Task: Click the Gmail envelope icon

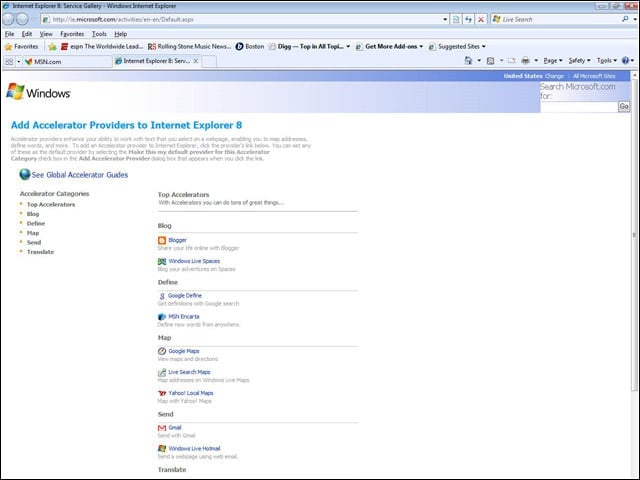Action: pyautogui.click(x=162, y=428)
